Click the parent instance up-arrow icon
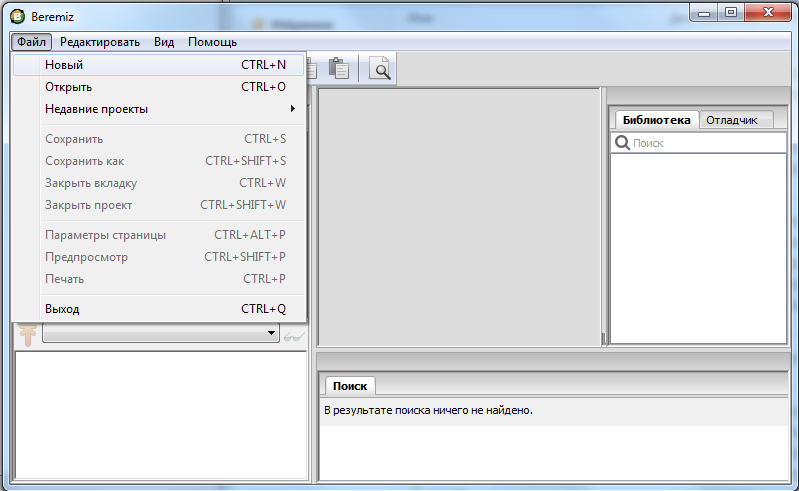 pos(27,335)
